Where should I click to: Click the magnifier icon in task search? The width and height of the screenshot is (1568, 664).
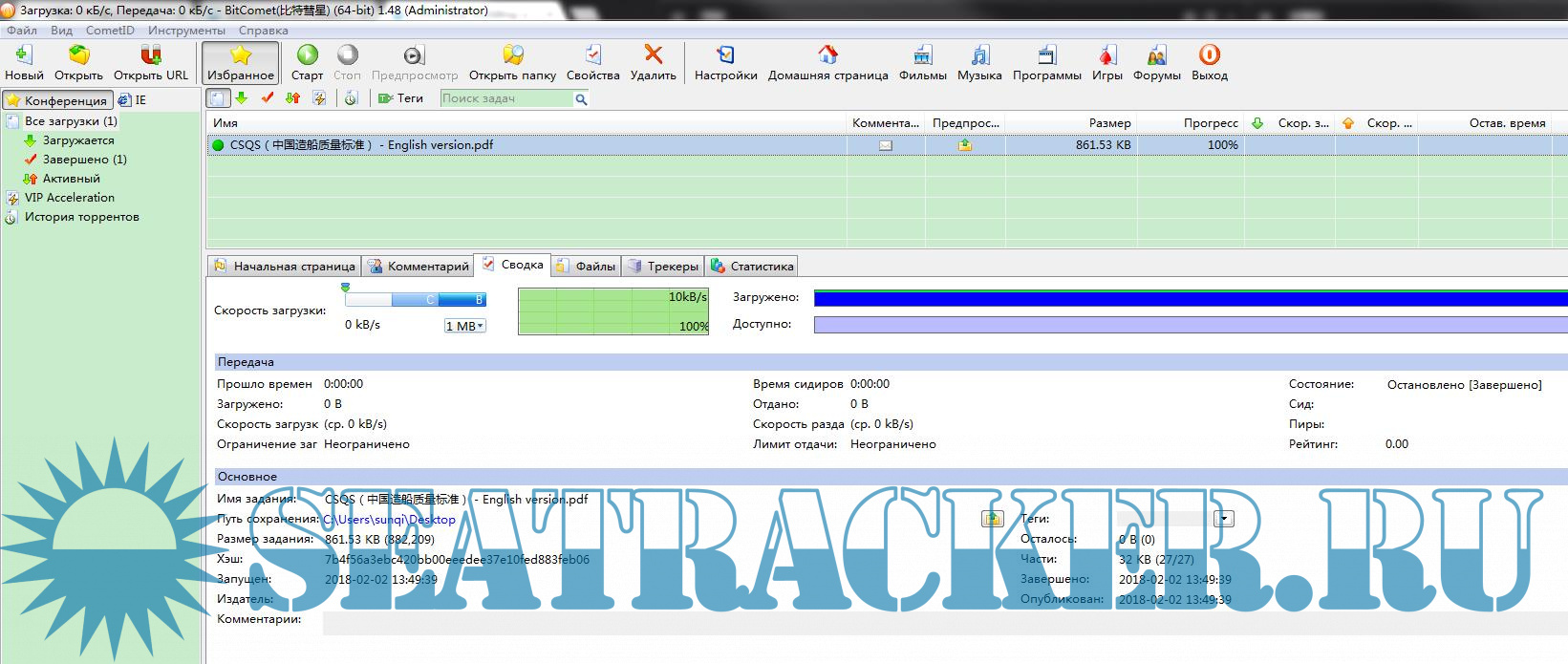pos(581,99)
